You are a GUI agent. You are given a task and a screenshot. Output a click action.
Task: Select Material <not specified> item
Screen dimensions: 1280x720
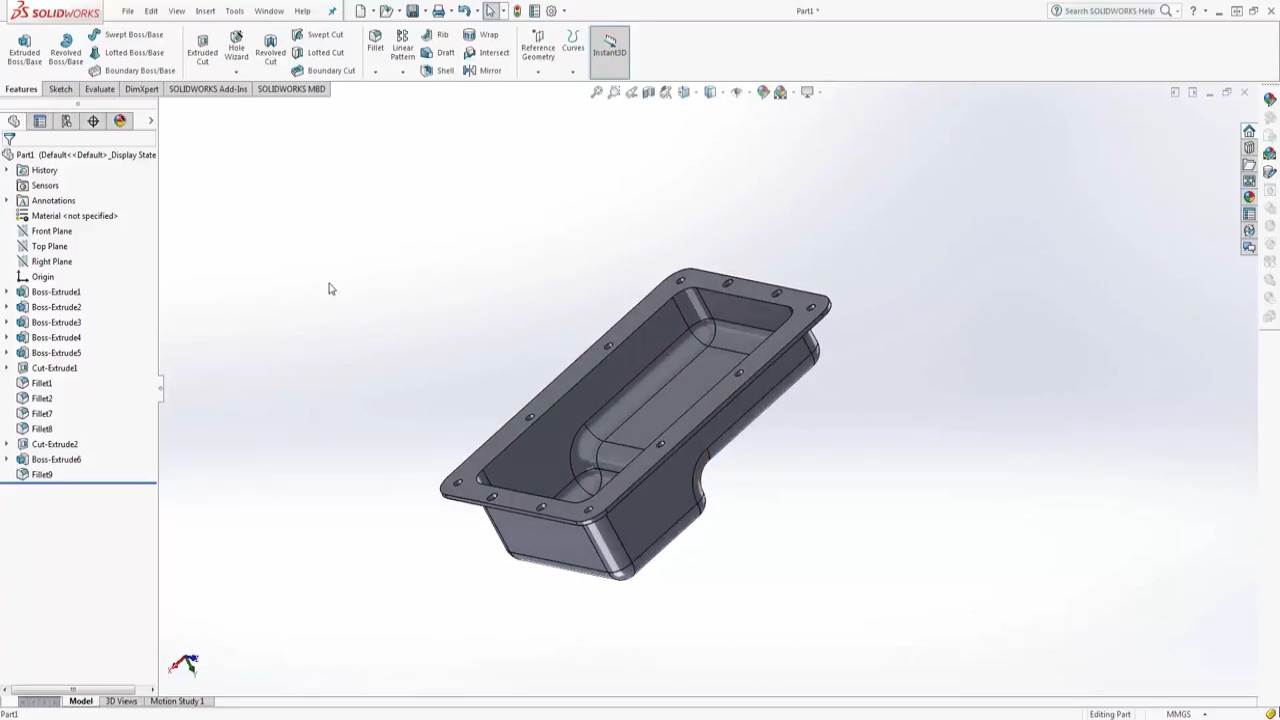coord(74,216)
